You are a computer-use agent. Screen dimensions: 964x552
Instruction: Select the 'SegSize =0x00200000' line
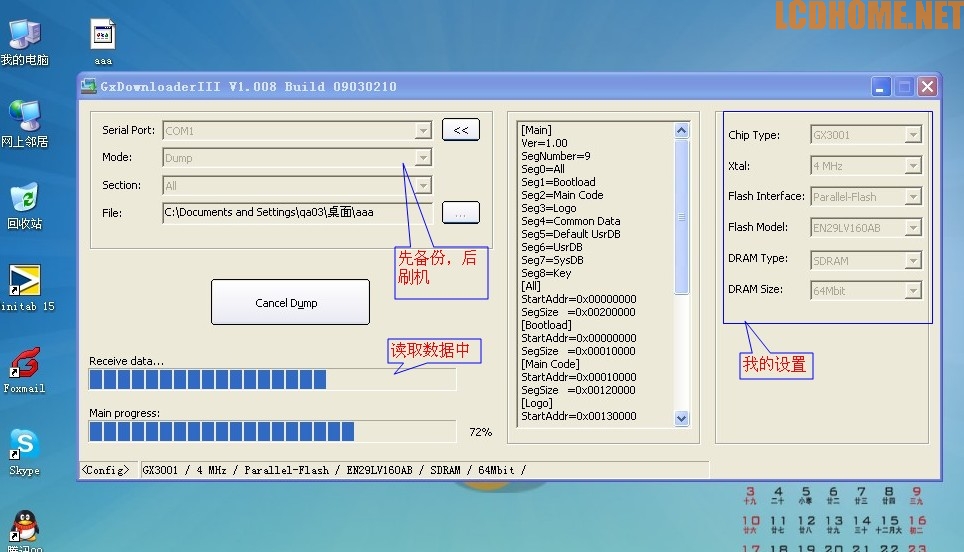click(578, 312)
